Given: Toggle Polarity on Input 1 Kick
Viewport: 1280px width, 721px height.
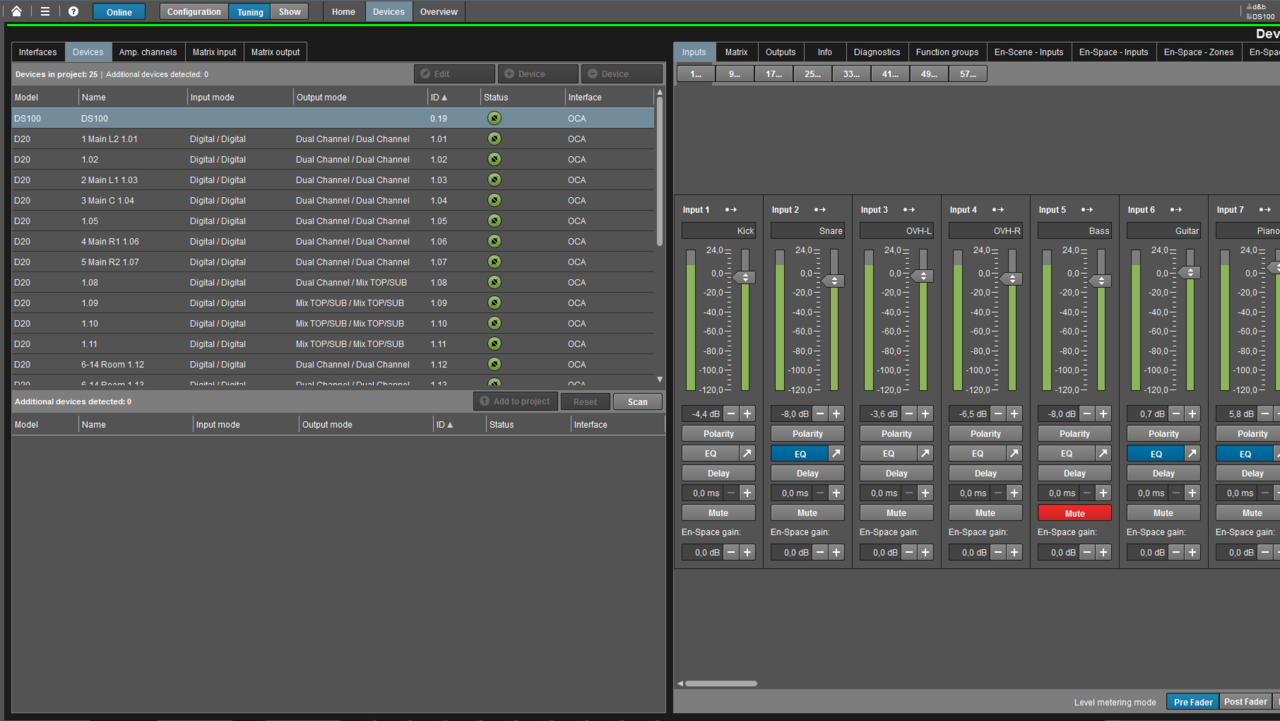Looking at the screenshot, I should point(718,434).
